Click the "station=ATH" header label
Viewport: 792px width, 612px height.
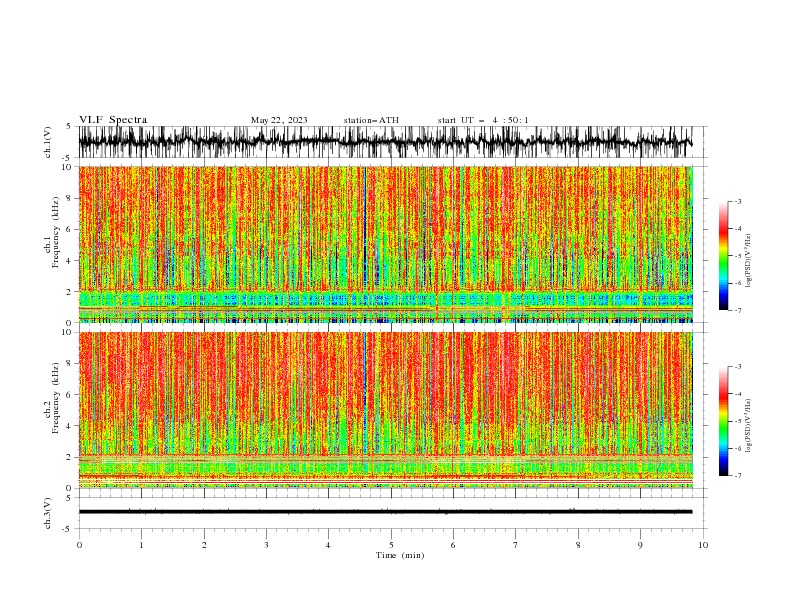(371, 120)
